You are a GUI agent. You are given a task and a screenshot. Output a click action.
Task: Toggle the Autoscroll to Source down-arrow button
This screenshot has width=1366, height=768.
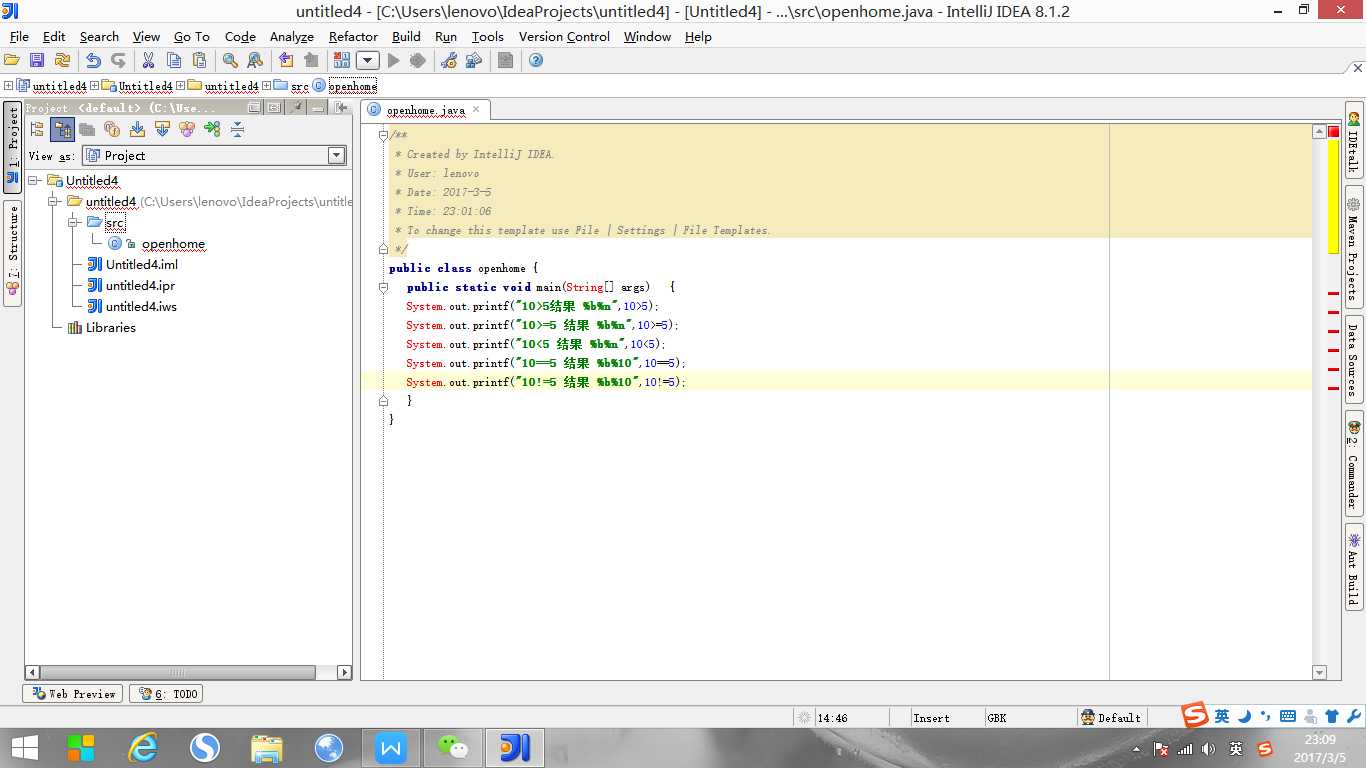[137, 129]
